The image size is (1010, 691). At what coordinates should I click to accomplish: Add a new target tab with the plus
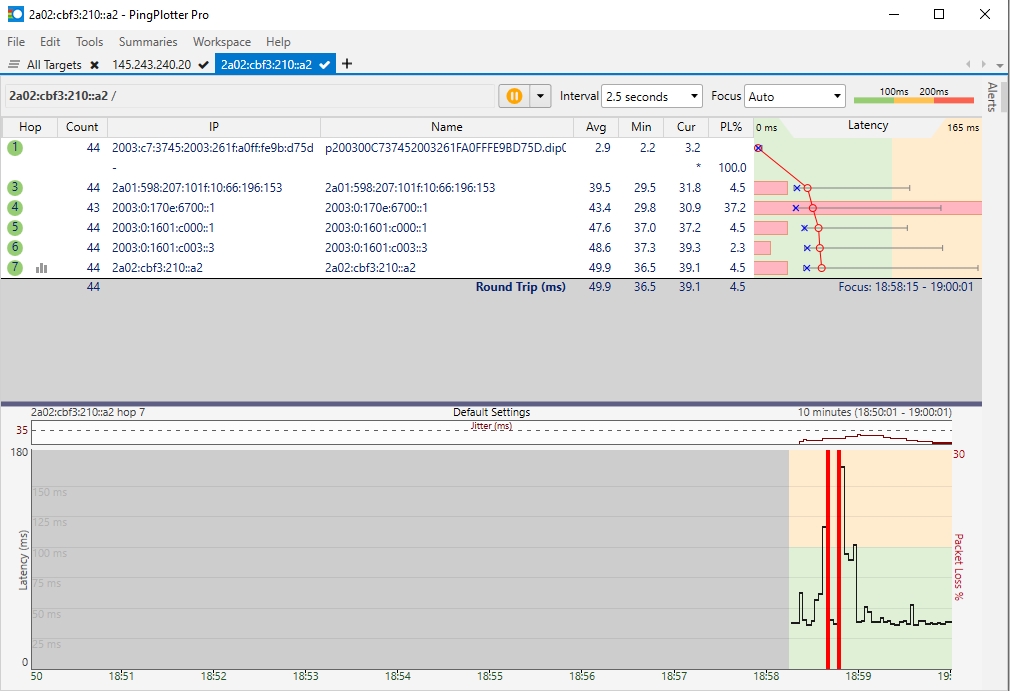click(347, 64)
